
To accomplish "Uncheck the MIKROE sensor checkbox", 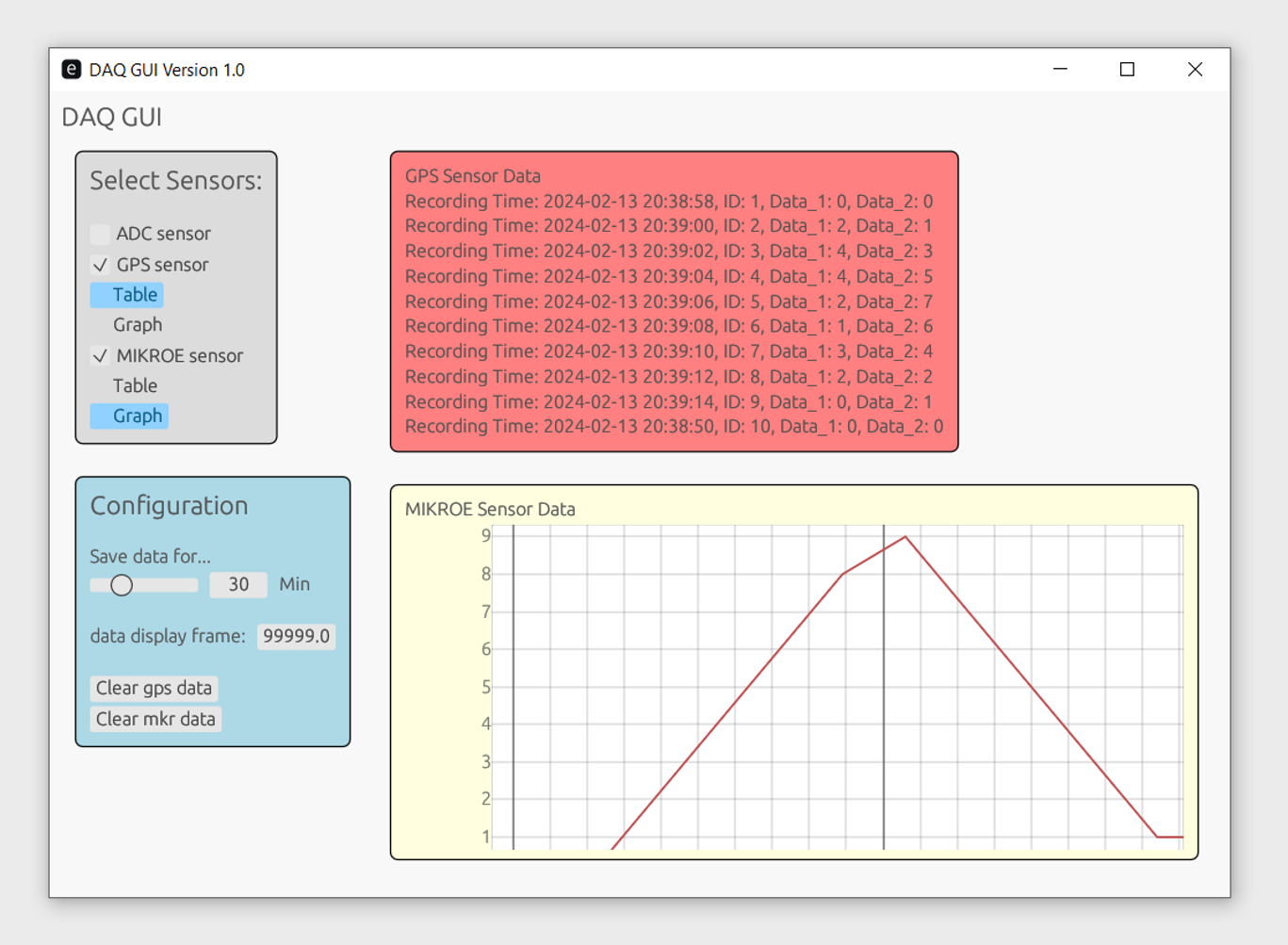I will click(x=100, y=356).
